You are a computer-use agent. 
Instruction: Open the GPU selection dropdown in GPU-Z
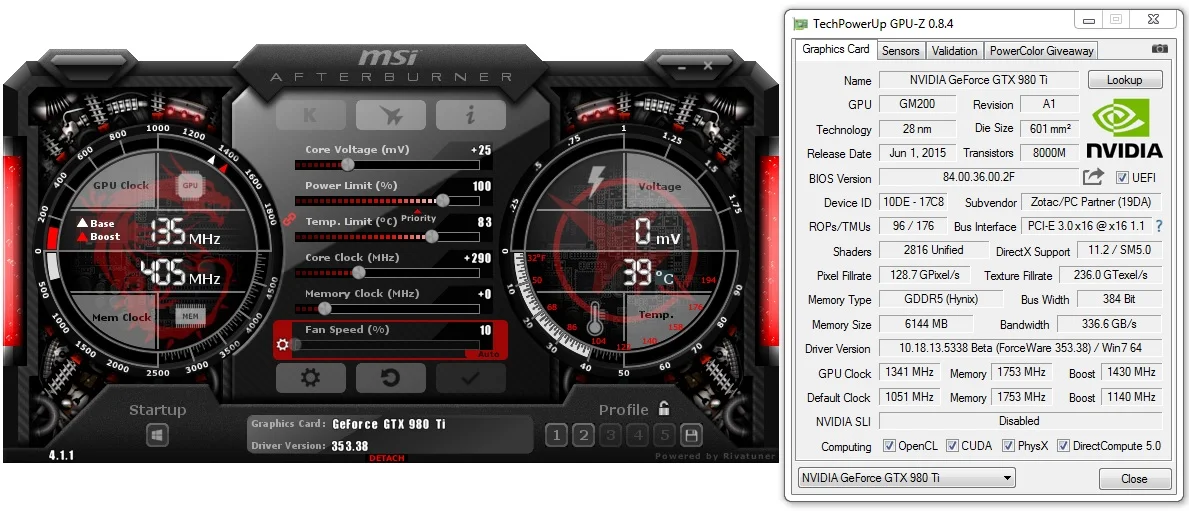pyautogui.click(x=906, y=478)
